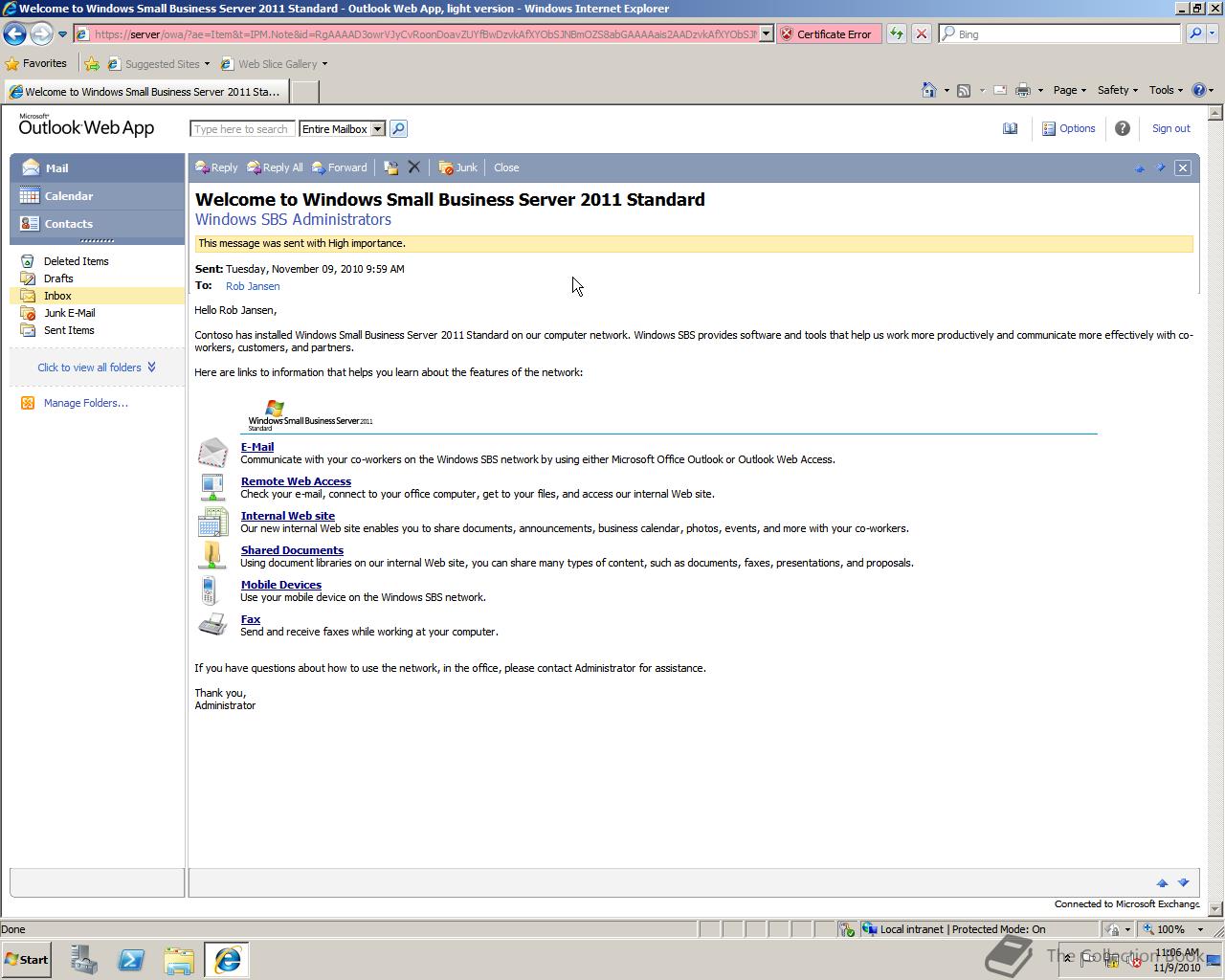Image resolution: width=1225 pixels, height=980 pixels.
Task: Open Remote Web Access link
Action: click(x=296, y=481)
